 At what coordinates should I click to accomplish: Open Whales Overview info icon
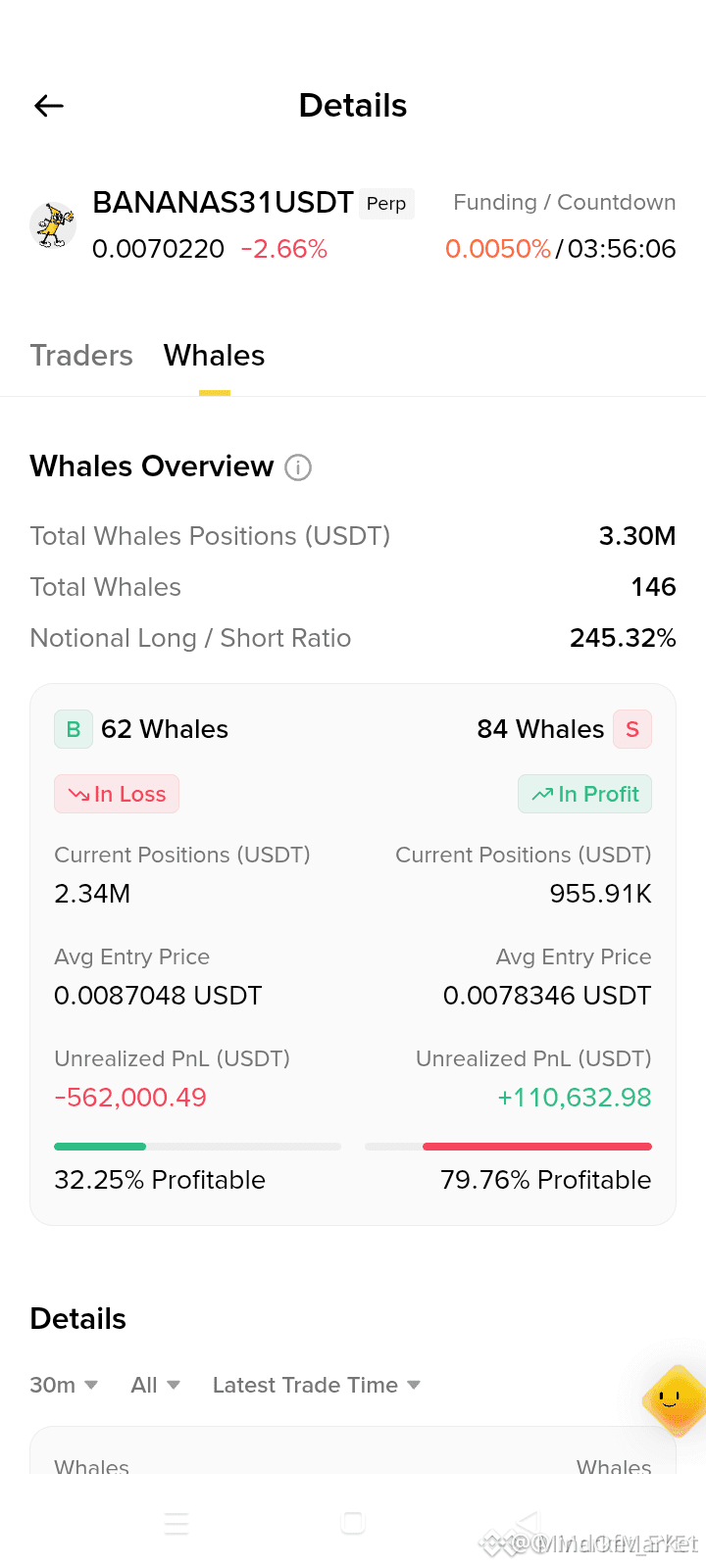point(298,467)
